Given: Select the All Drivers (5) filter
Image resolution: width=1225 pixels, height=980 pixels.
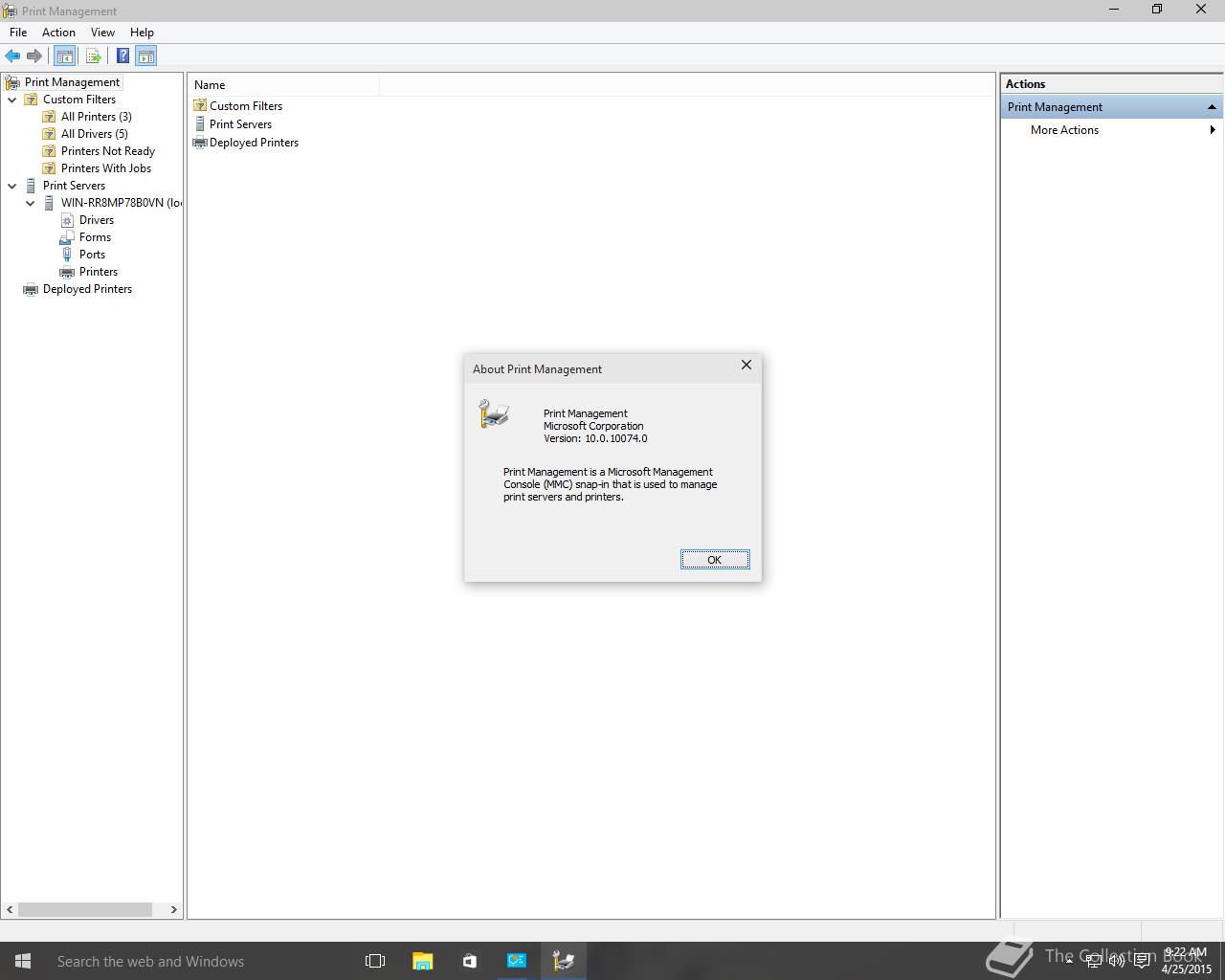Looking at the screenshot, I should point(95,134).
